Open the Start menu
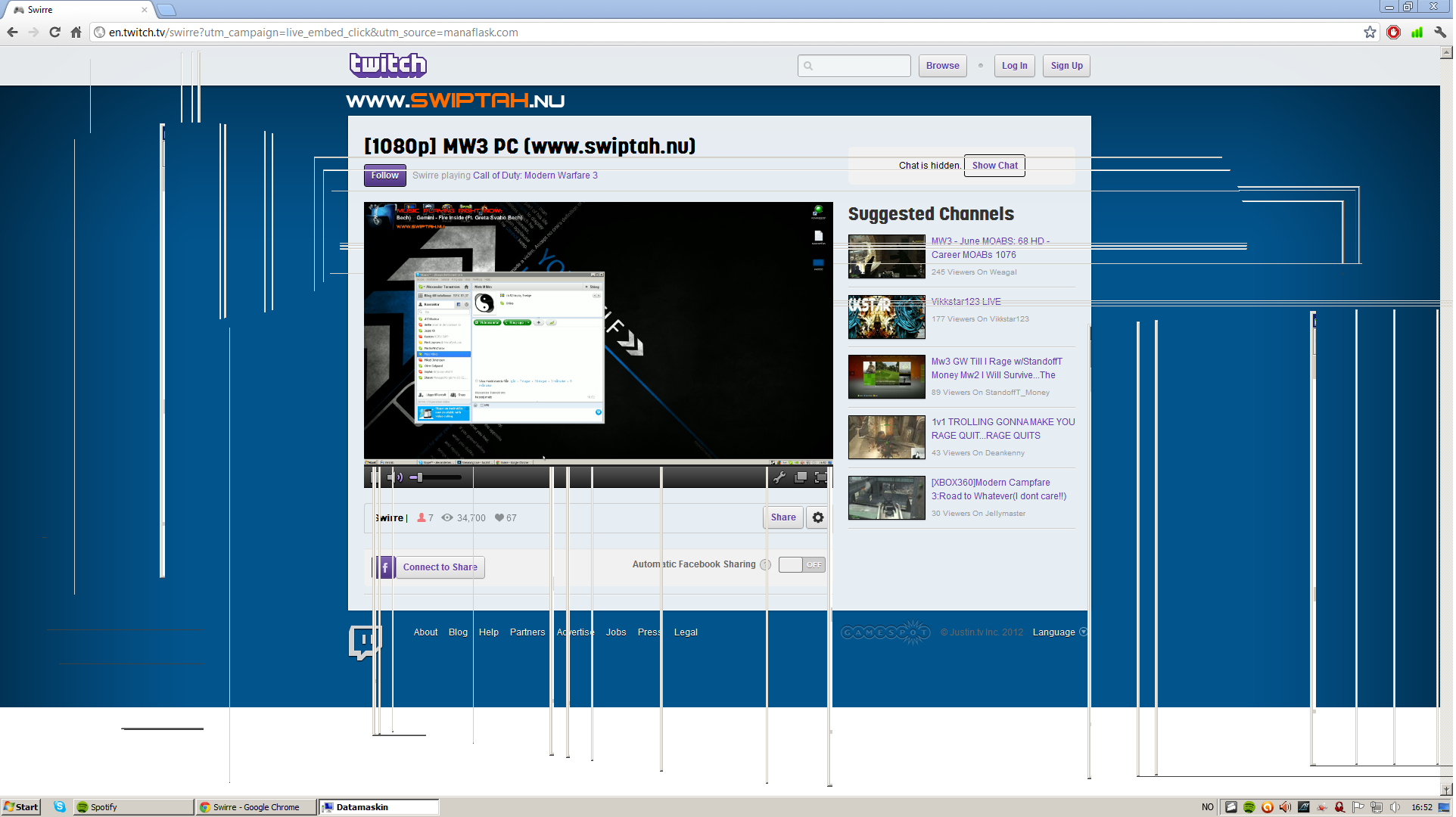Viewport: 1456px width, 817px height. [21, 807]
